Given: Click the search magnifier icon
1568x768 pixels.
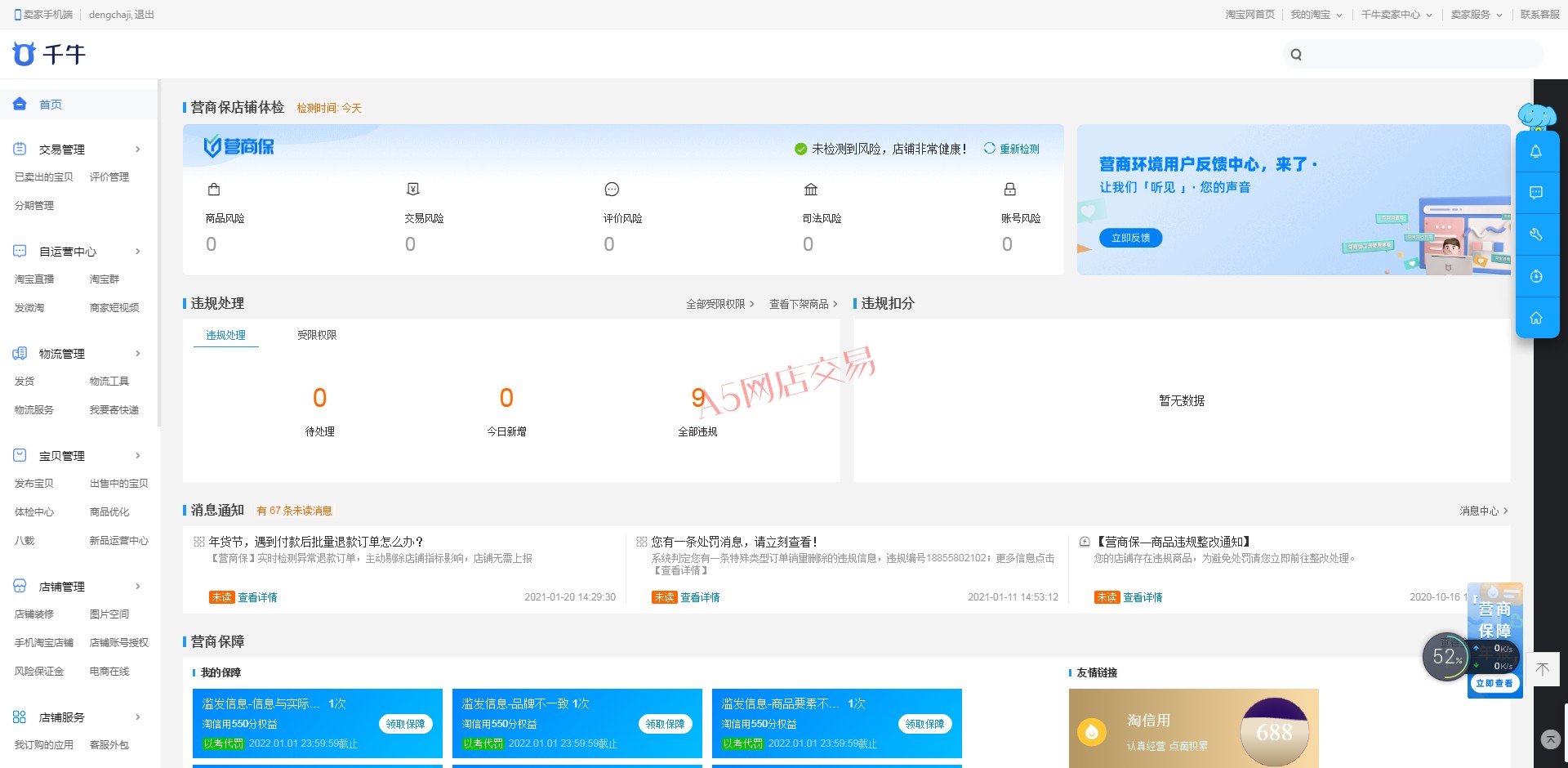Looking at the screenshot, I should (1296, 55).
